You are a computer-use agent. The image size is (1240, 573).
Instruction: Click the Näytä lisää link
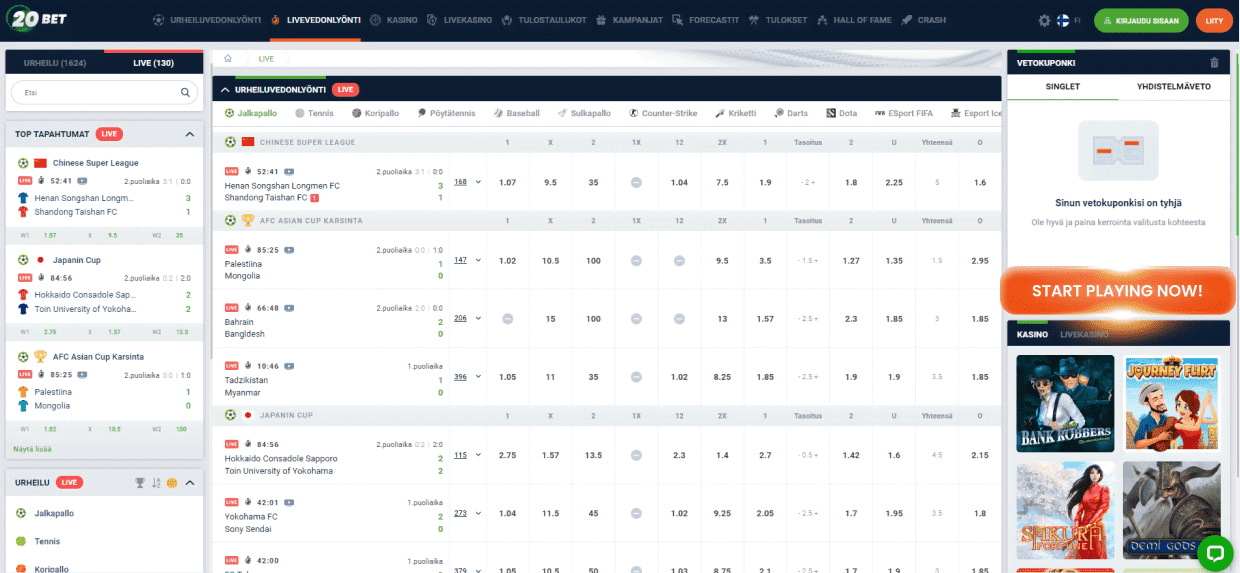32,449
